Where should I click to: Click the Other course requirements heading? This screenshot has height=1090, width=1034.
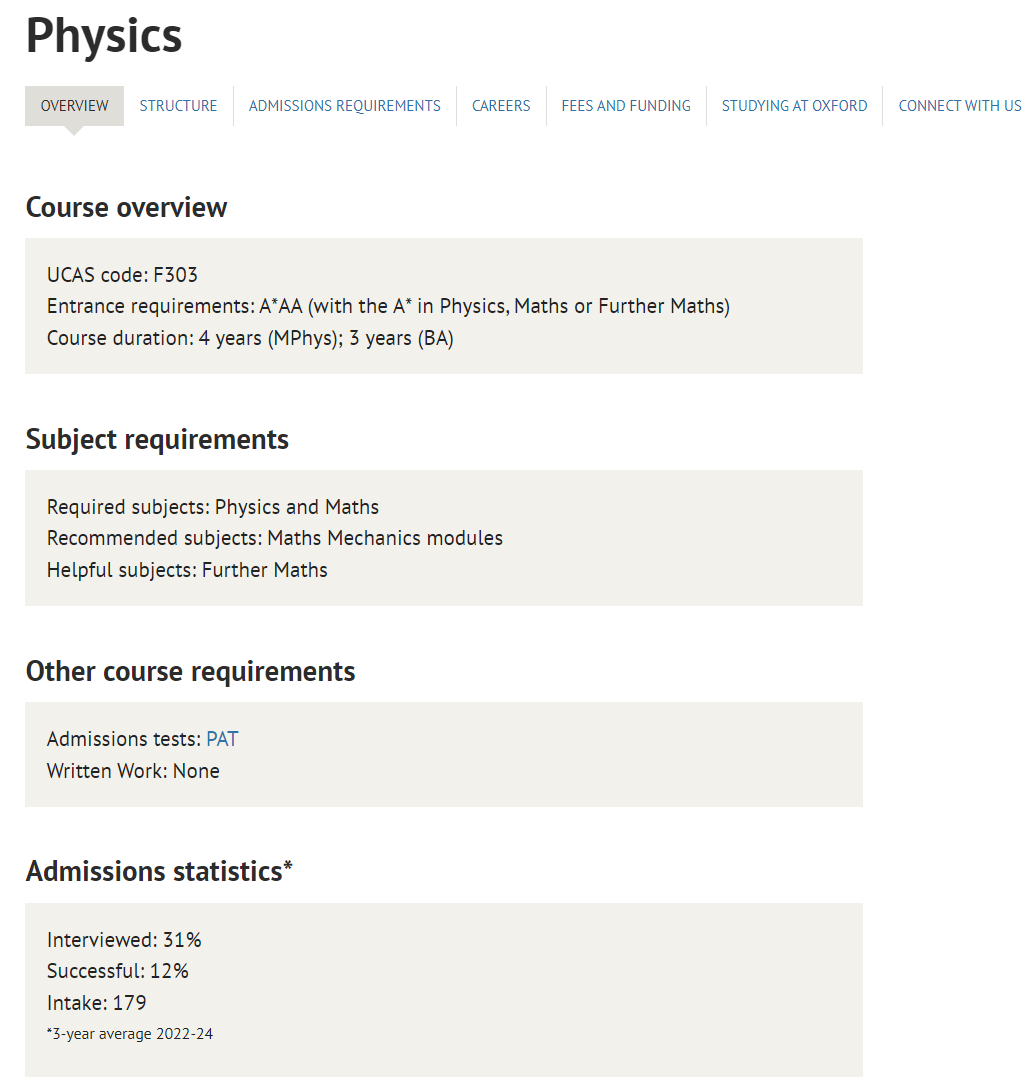click(190, 671)
